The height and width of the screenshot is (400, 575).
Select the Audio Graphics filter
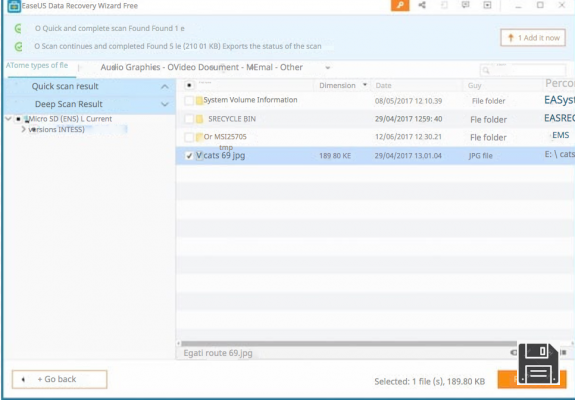[x=131, y=67]
